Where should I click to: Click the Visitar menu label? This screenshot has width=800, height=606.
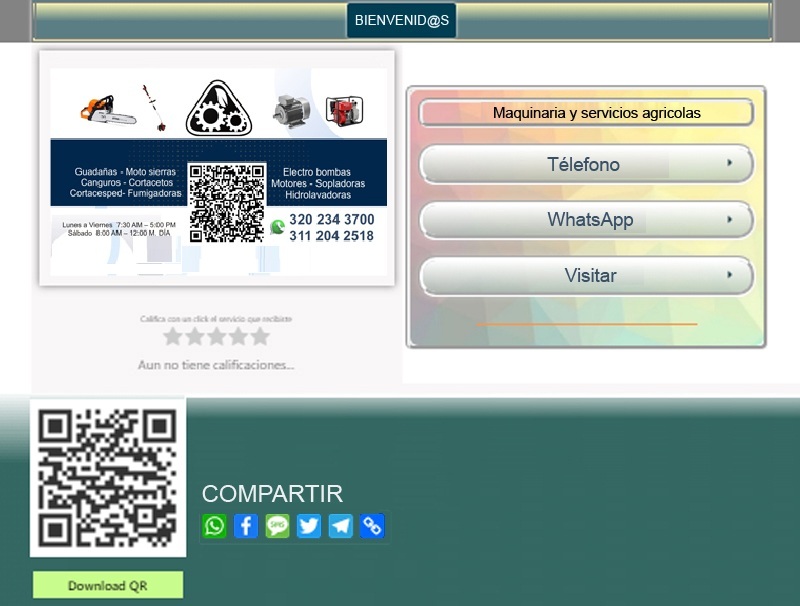pos(590,275)
